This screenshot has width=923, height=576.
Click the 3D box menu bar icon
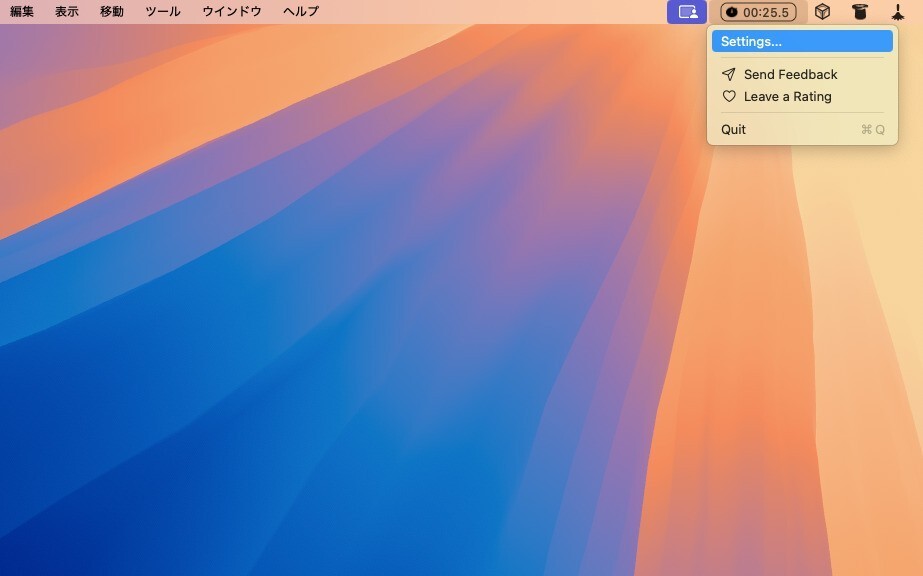[x=822, y=12]
